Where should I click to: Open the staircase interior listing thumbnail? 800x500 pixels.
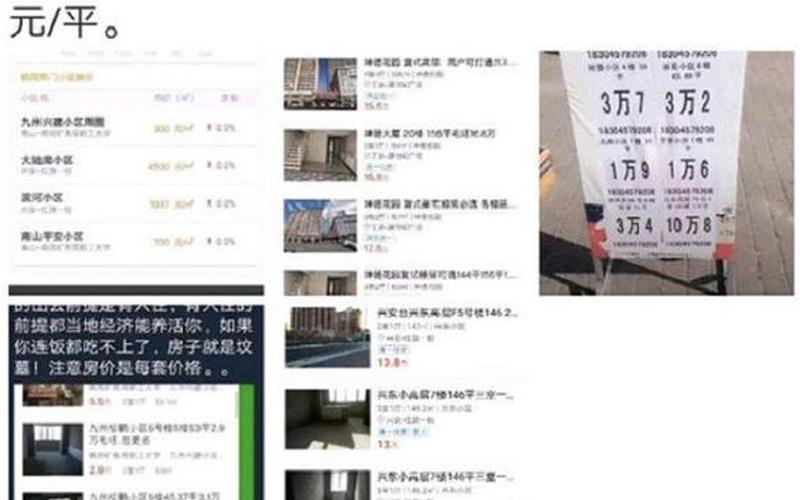(320, 155)
